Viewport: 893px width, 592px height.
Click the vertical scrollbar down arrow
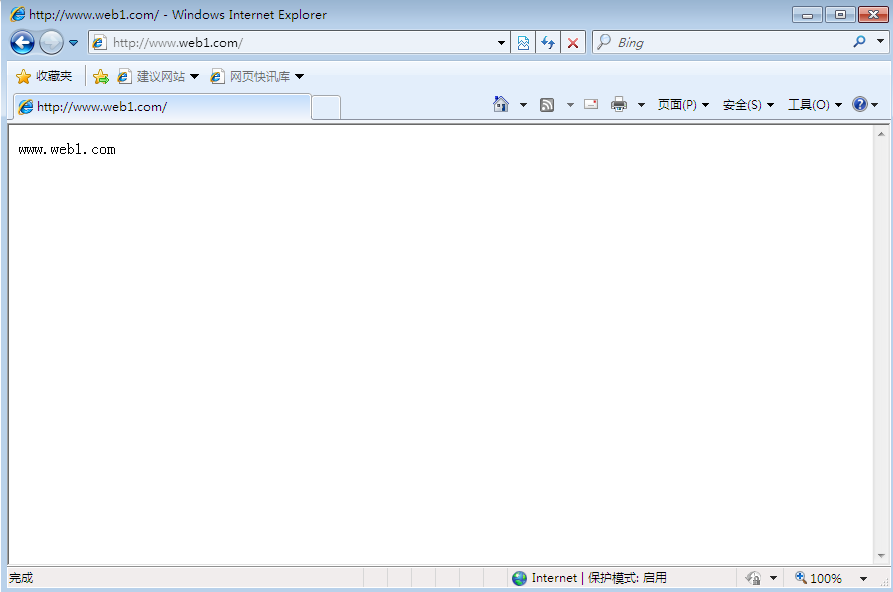(881, 556)
